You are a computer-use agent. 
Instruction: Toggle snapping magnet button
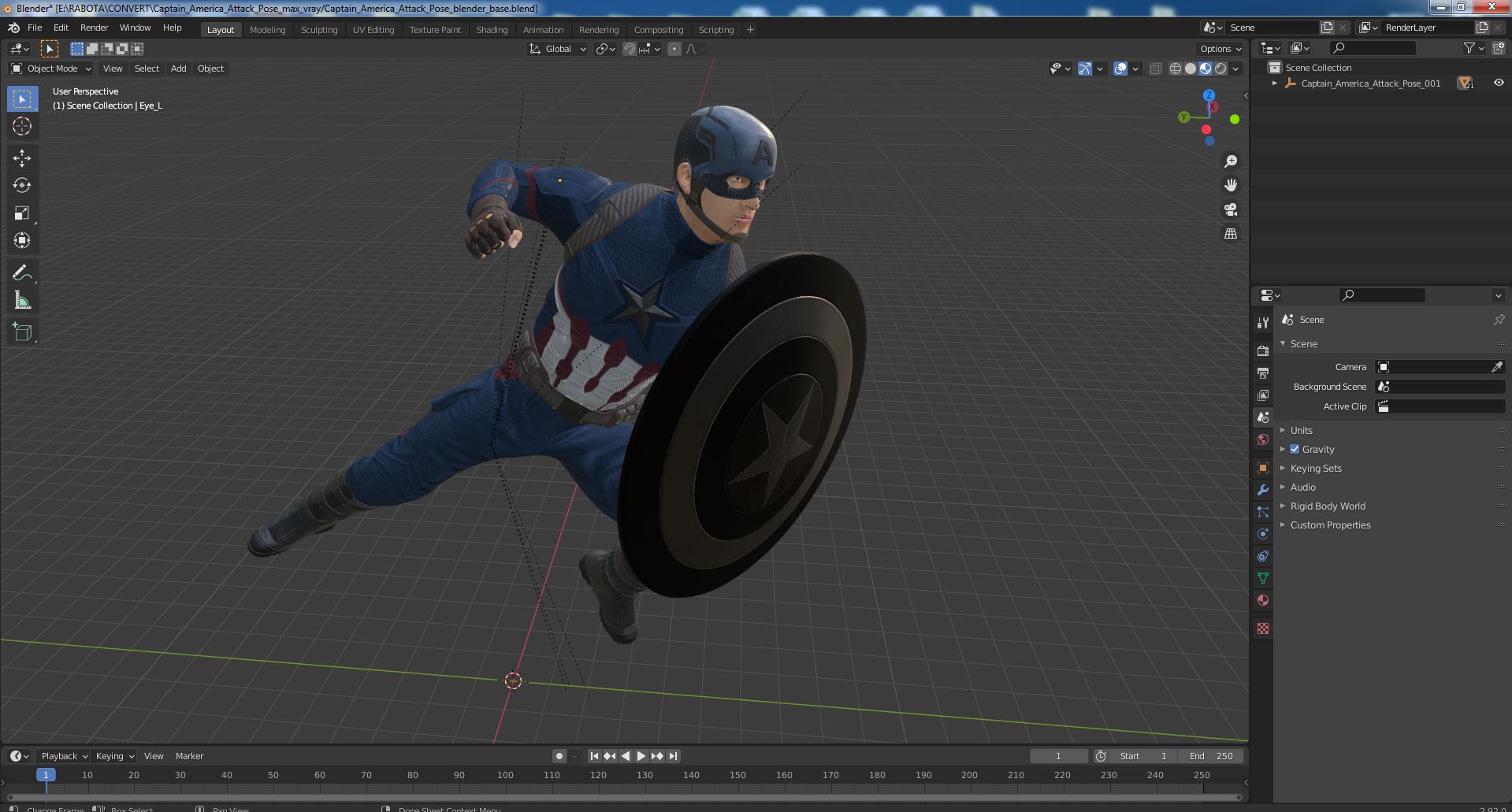click(629, 49)
